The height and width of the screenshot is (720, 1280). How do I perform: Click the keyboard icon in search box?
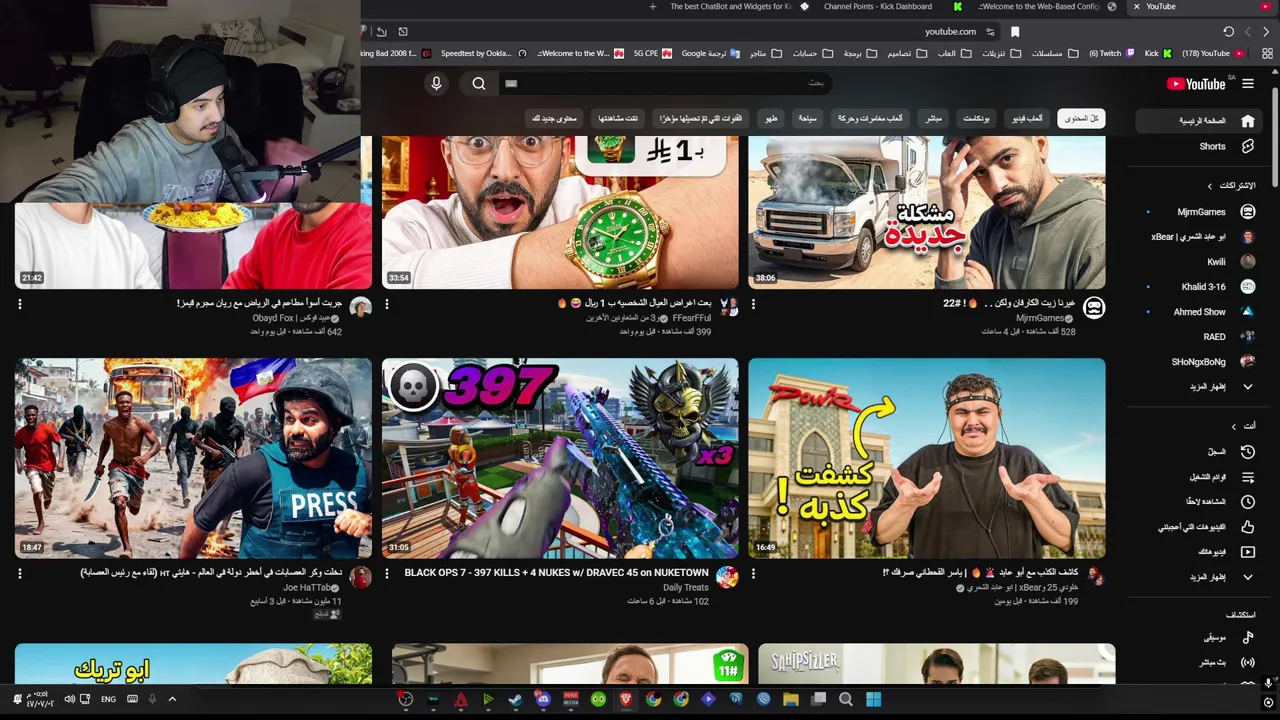tap(511, 84)
